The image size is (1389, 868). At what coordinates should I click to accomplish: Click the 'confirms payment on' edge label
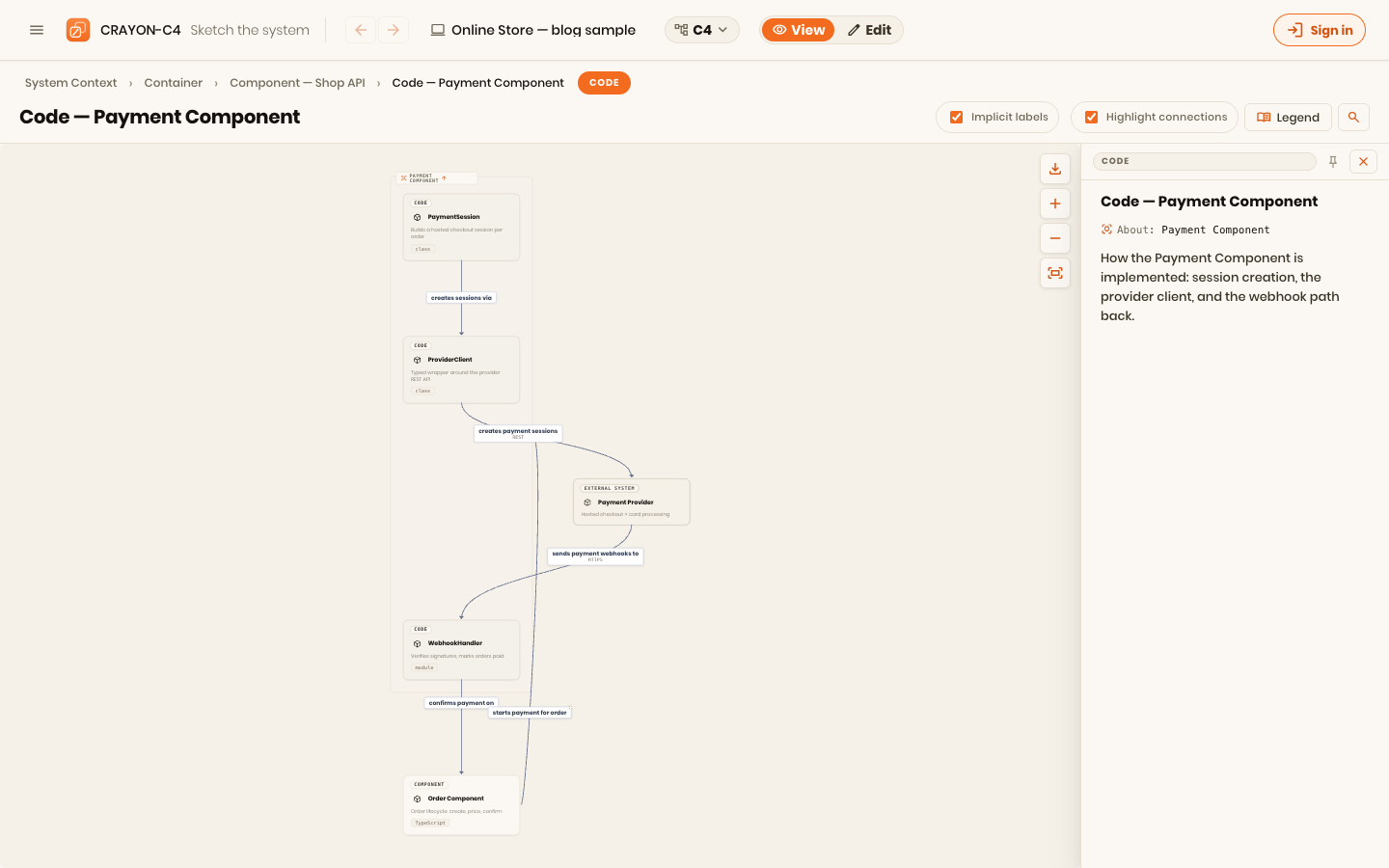pos(461,703)
